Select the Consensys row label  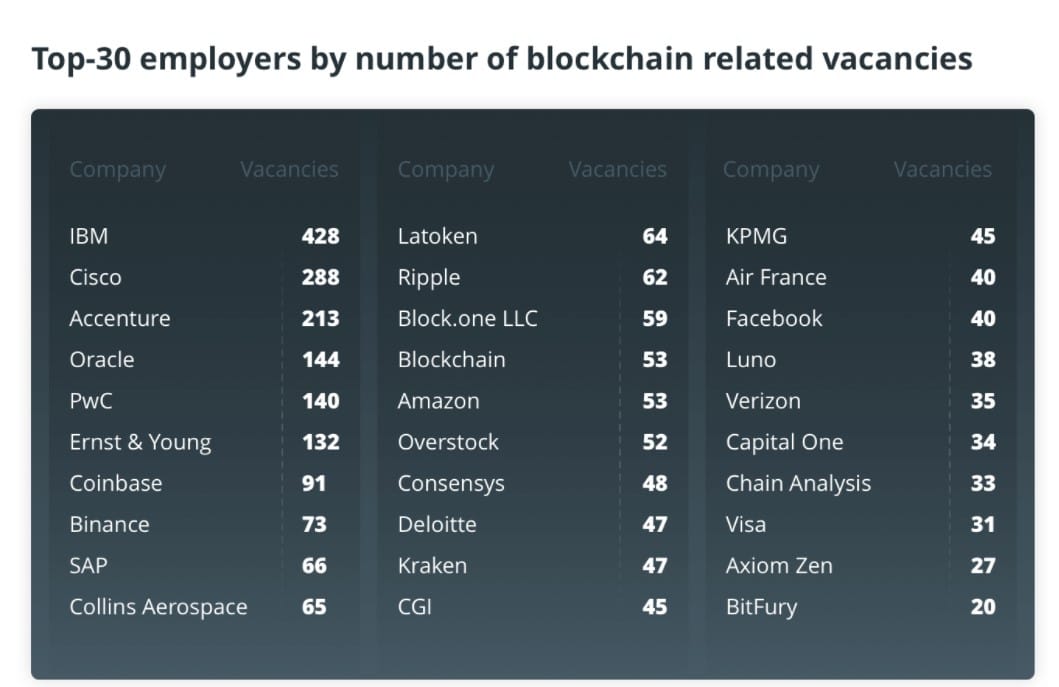pos(451,483)
